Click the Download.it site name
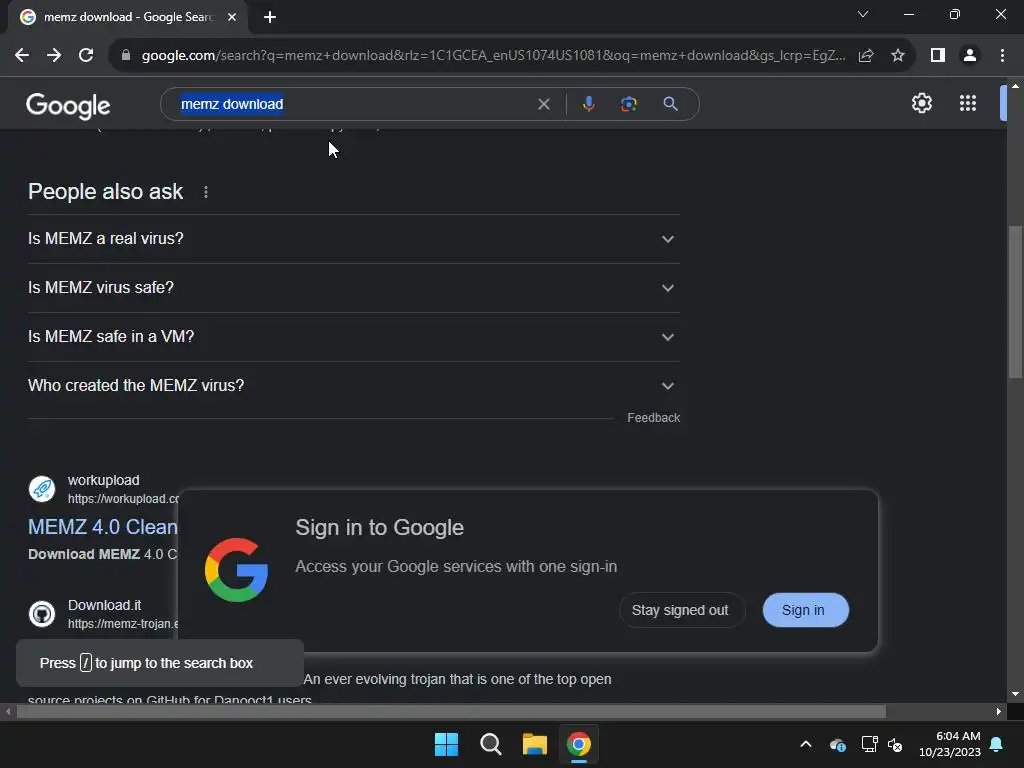The width and height of the screenshot is (1024, 768). pyautogui.click(x=104, y=605)
